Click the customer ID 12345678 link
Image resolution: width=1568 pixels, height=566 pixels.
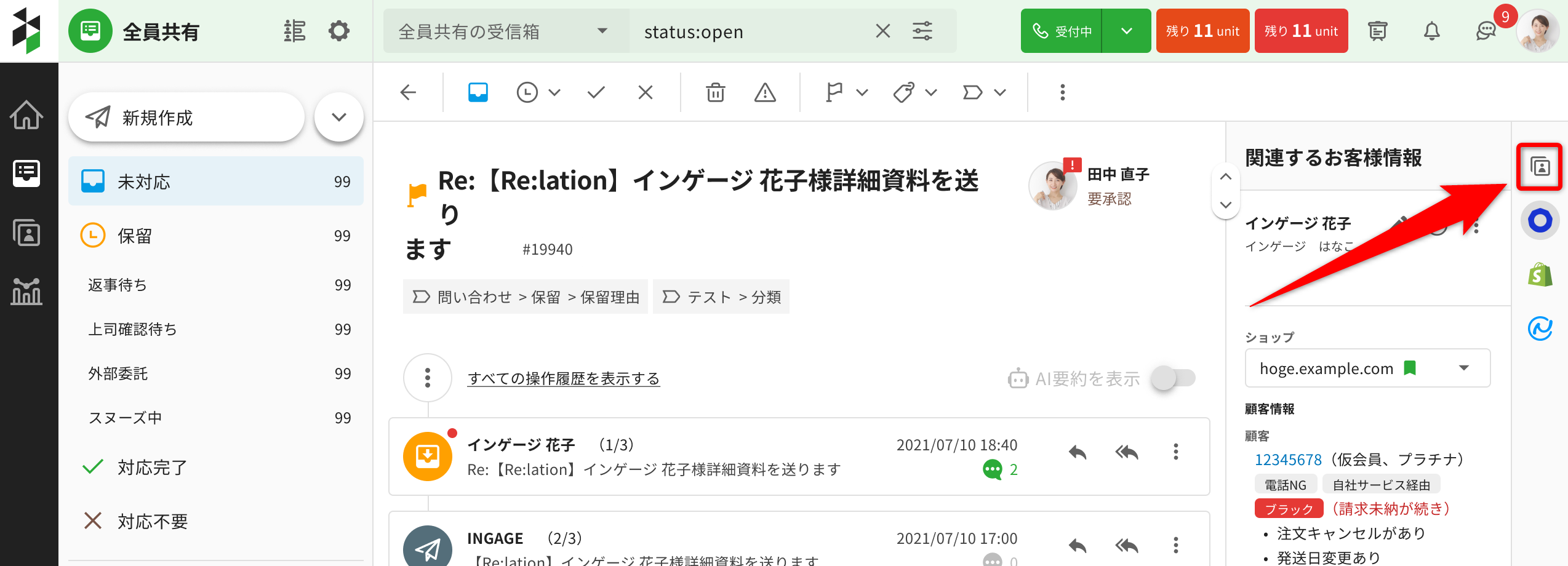[1288, 460]
